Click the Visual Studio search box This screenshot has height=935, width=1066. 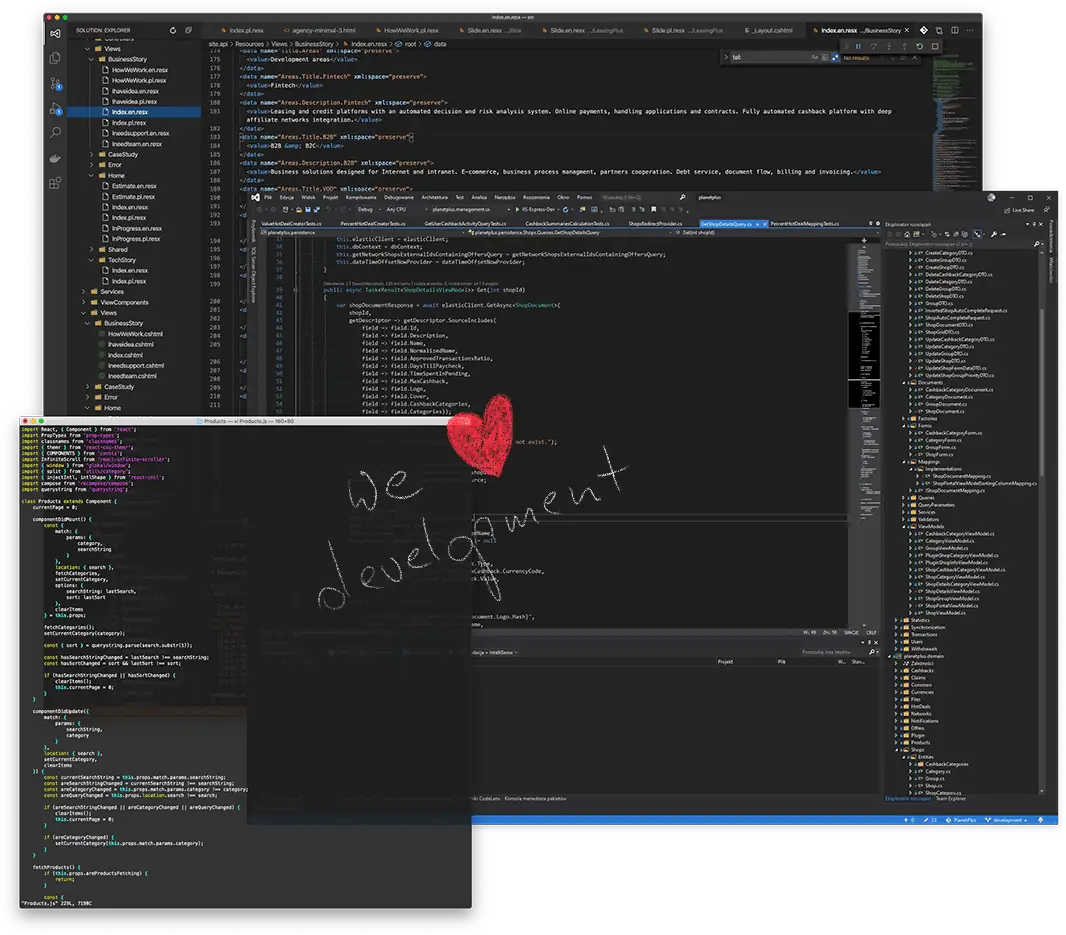point(644,197)
